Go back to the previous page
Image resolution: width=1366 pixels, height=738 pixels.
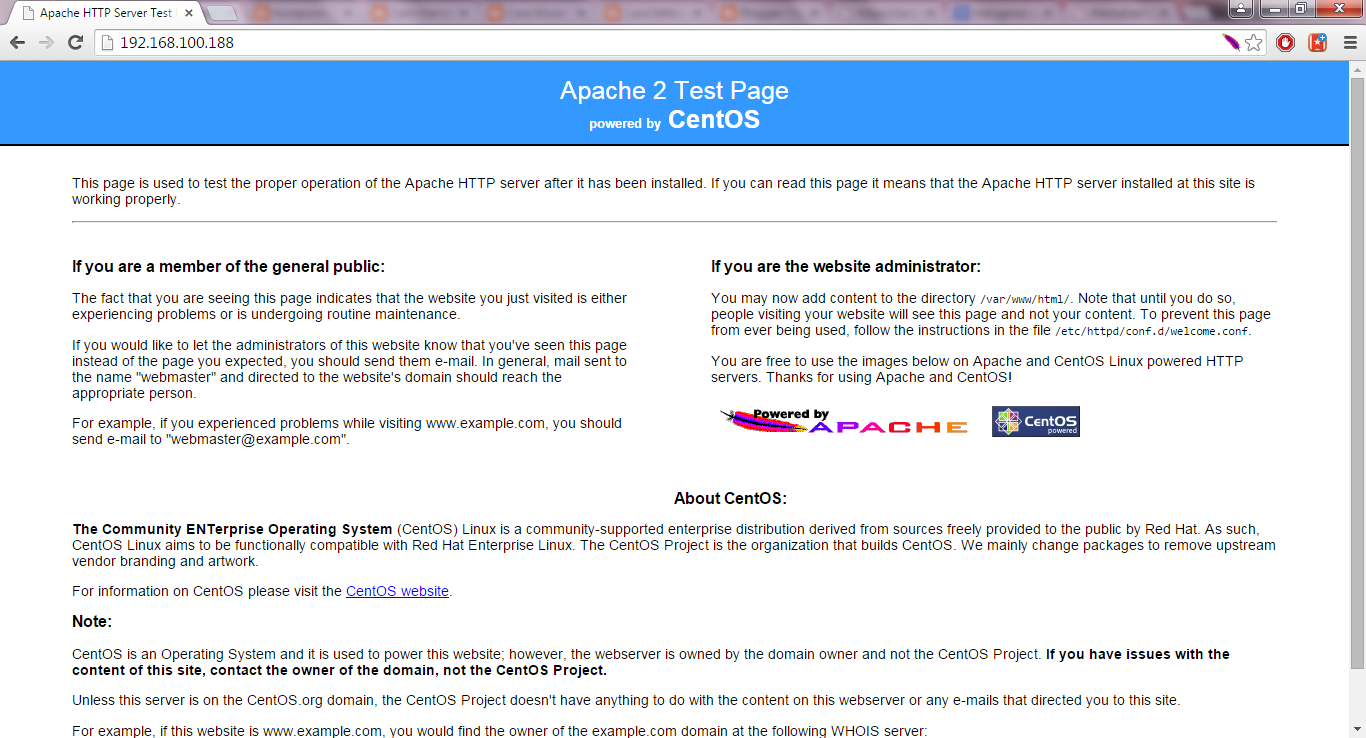click(17, 43)
